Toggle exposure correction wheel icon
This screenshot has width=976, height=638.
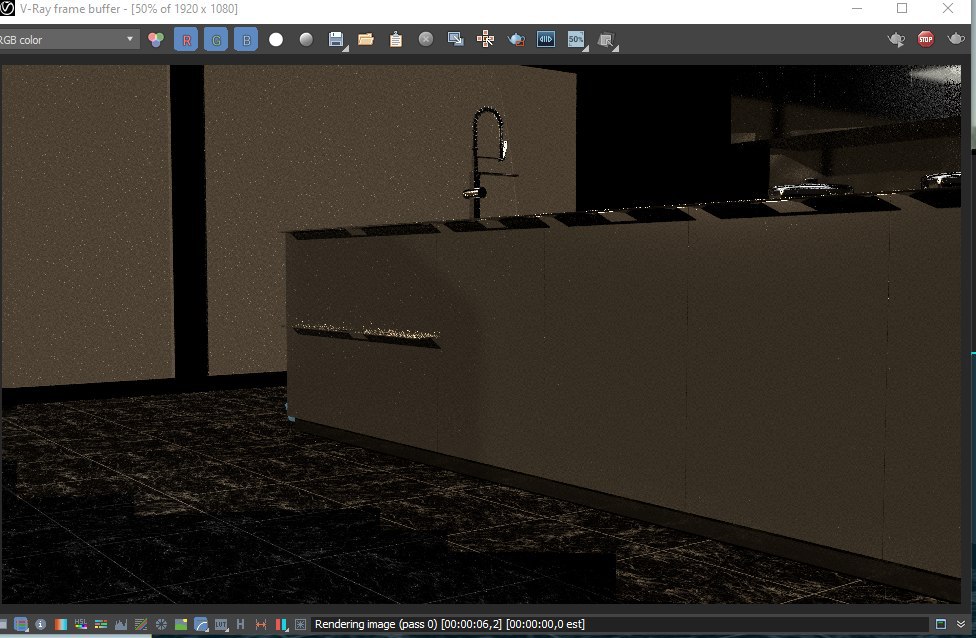click(x=161, y=624)
